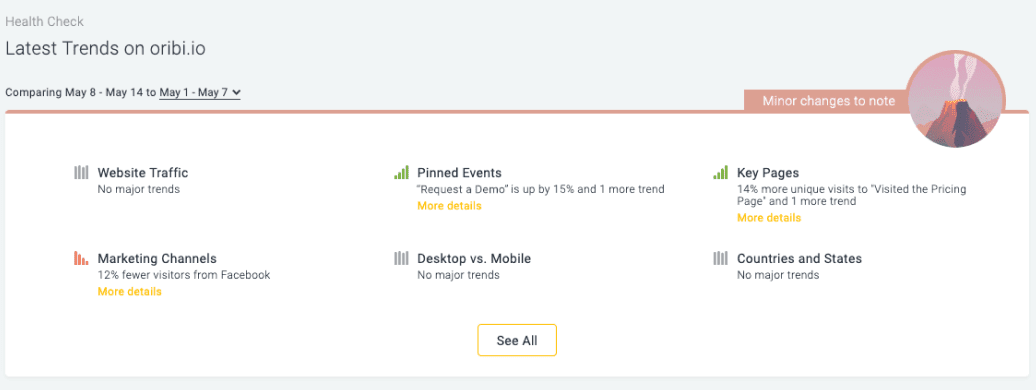Click the Website Traffic gray bars icon

pyautogui.click(x=81, y=173)
